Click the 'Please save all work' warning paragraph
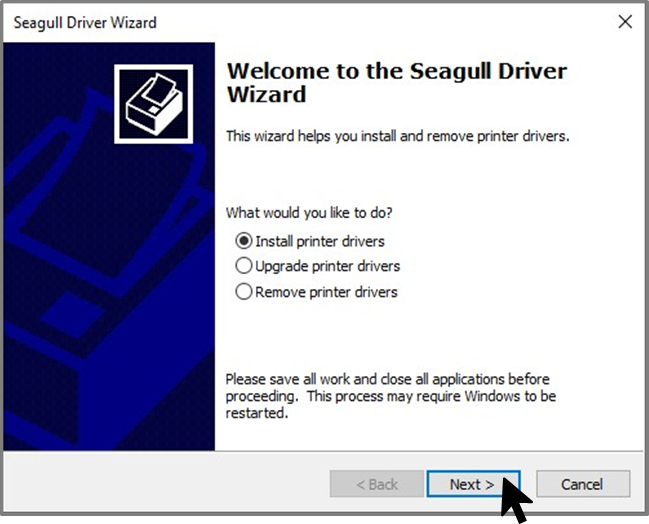This screenshot has height=524, width=649. (x=391, y=396)
